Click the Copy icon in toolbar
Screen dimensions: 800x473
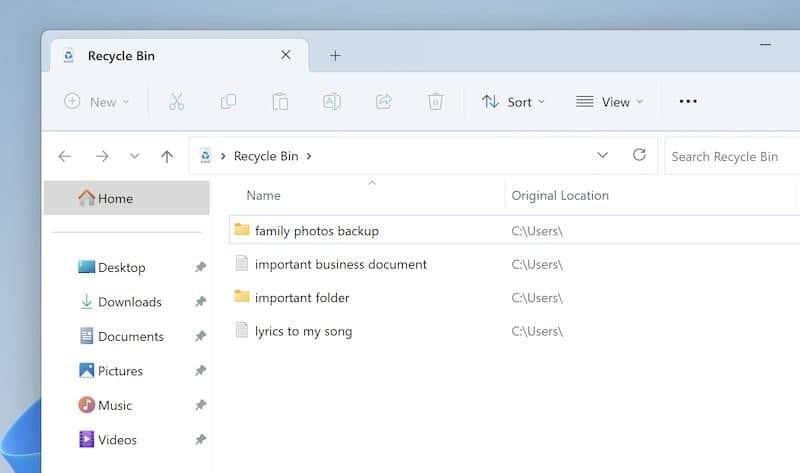tap(228, 102)
